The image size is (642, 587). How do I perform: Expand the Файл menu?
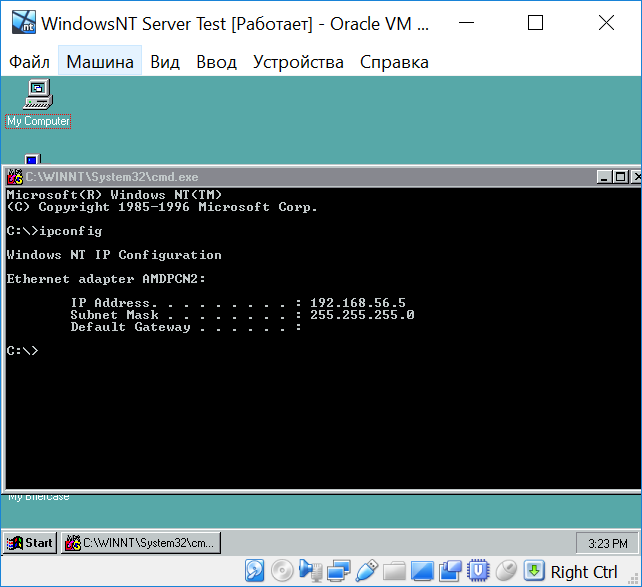[29, 62]
